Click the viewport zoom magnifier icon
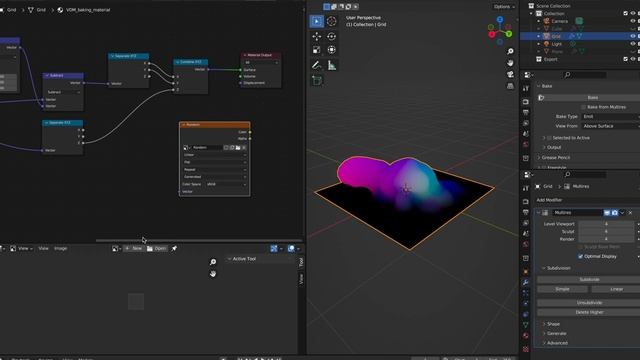 (x=510, y=51)
